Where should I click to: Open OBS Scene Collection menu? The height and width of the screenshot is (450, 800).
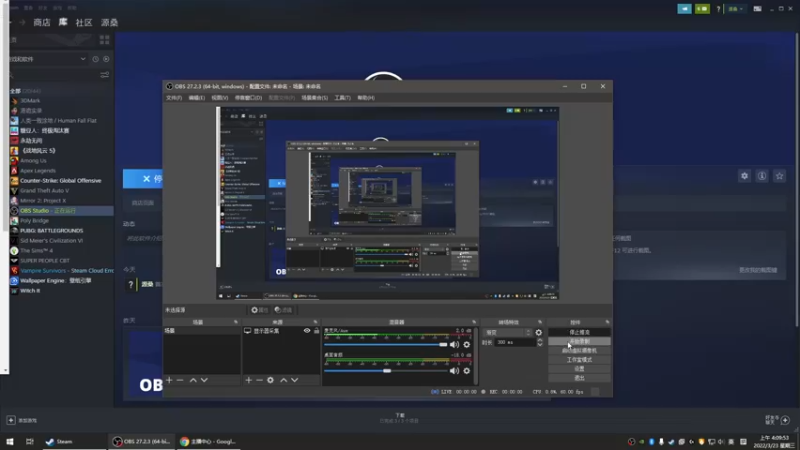pos(314,97)
